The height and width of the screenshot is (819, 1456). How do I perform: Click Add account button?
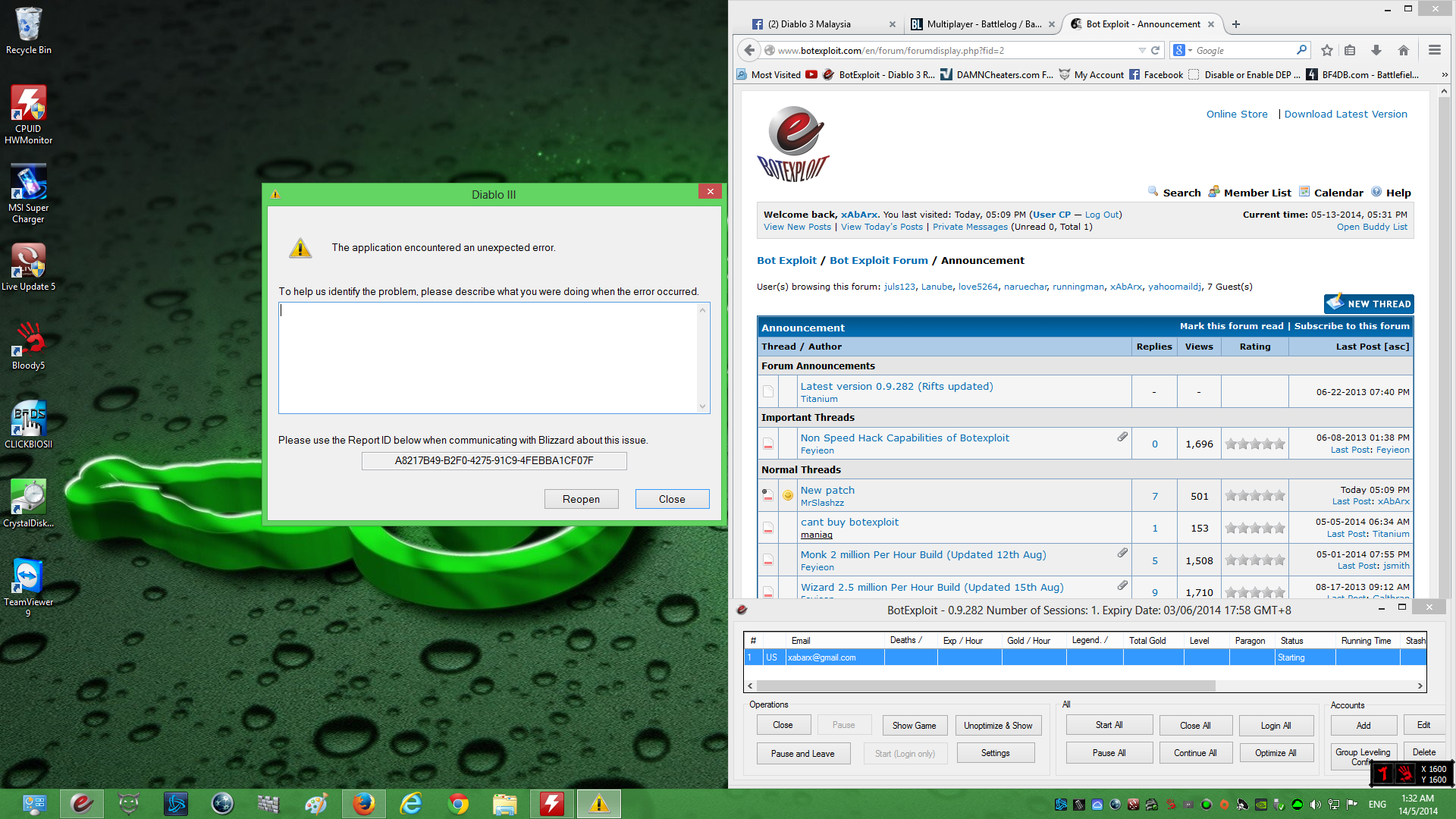pos(1363,725)
